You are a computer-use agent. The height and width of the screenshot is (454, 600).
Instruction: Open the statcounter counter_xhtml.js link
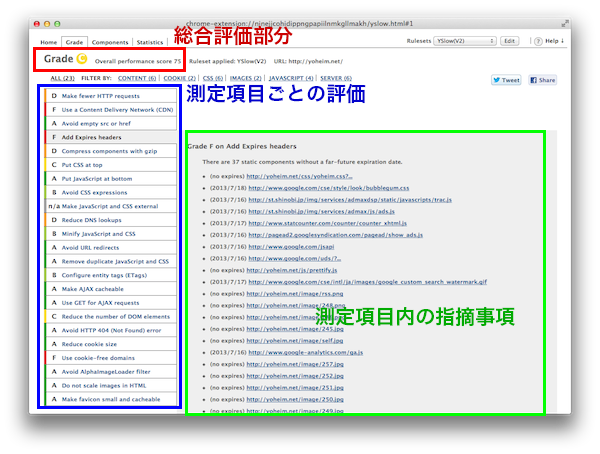[328, 223]
